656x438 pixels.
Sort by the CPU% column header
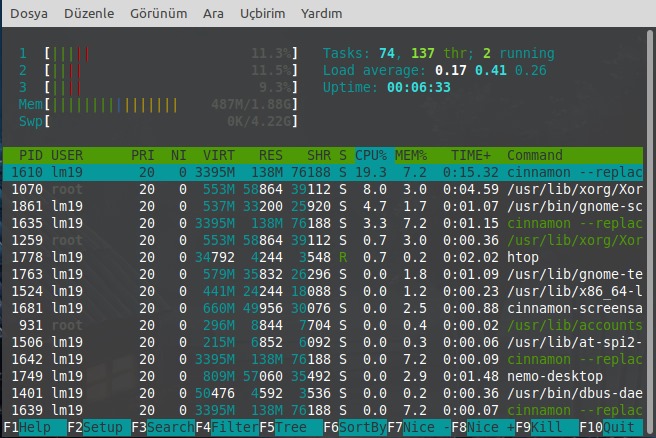[371, 155]
